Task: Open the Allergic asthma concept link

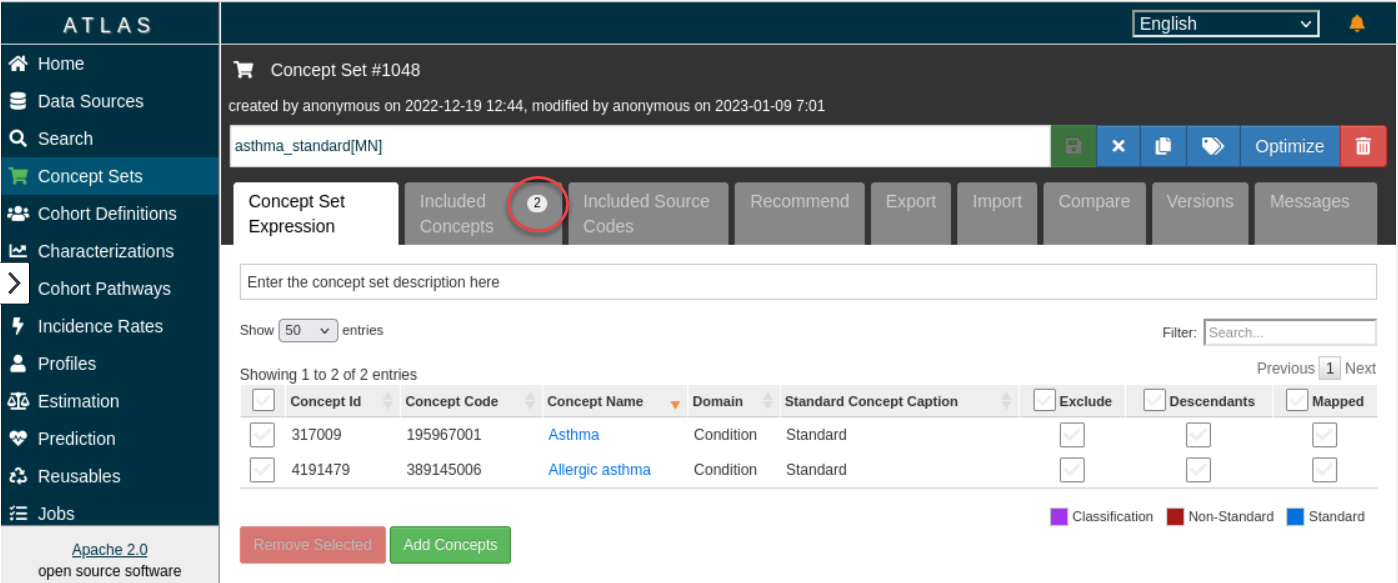Action: 599,470
